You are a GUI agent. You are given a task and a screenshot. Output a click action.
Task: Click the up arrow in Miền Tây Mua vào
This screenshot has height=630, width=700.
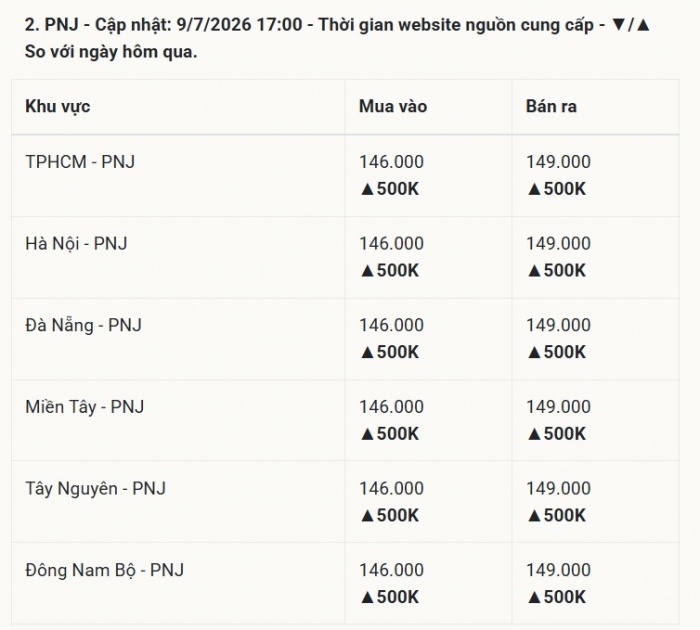click(367, 434)
